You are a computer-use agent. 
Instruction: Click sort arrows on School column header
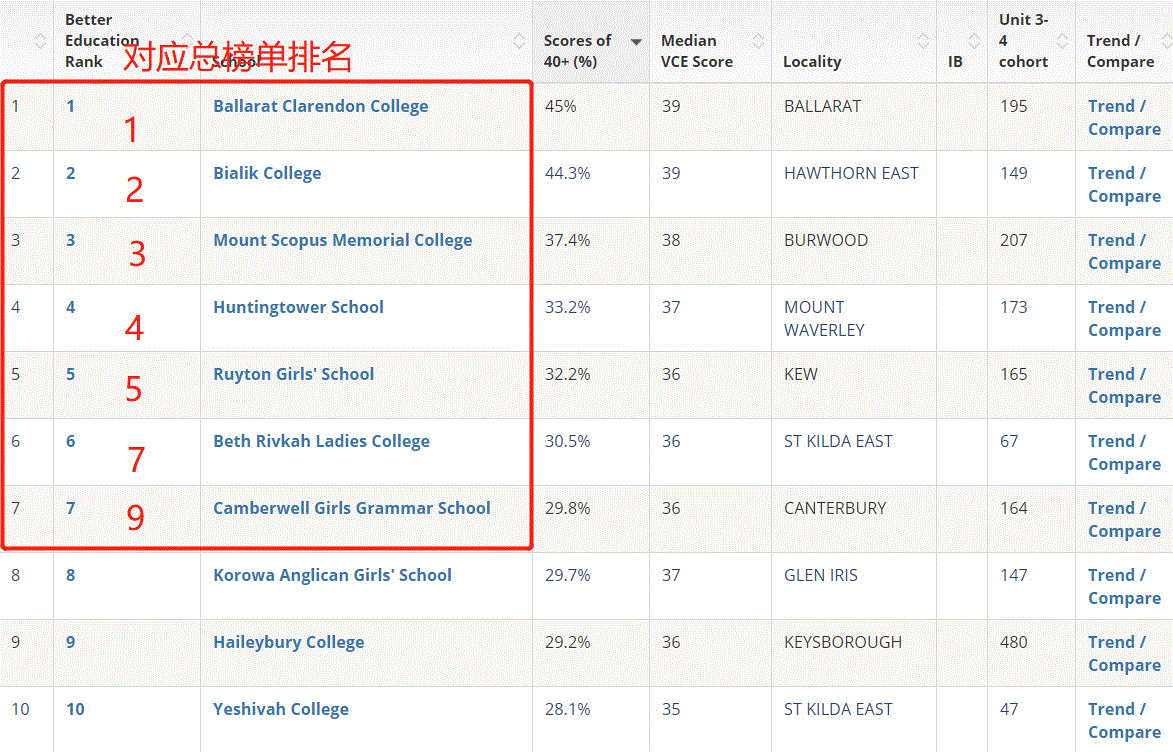(x=518, y=40)
